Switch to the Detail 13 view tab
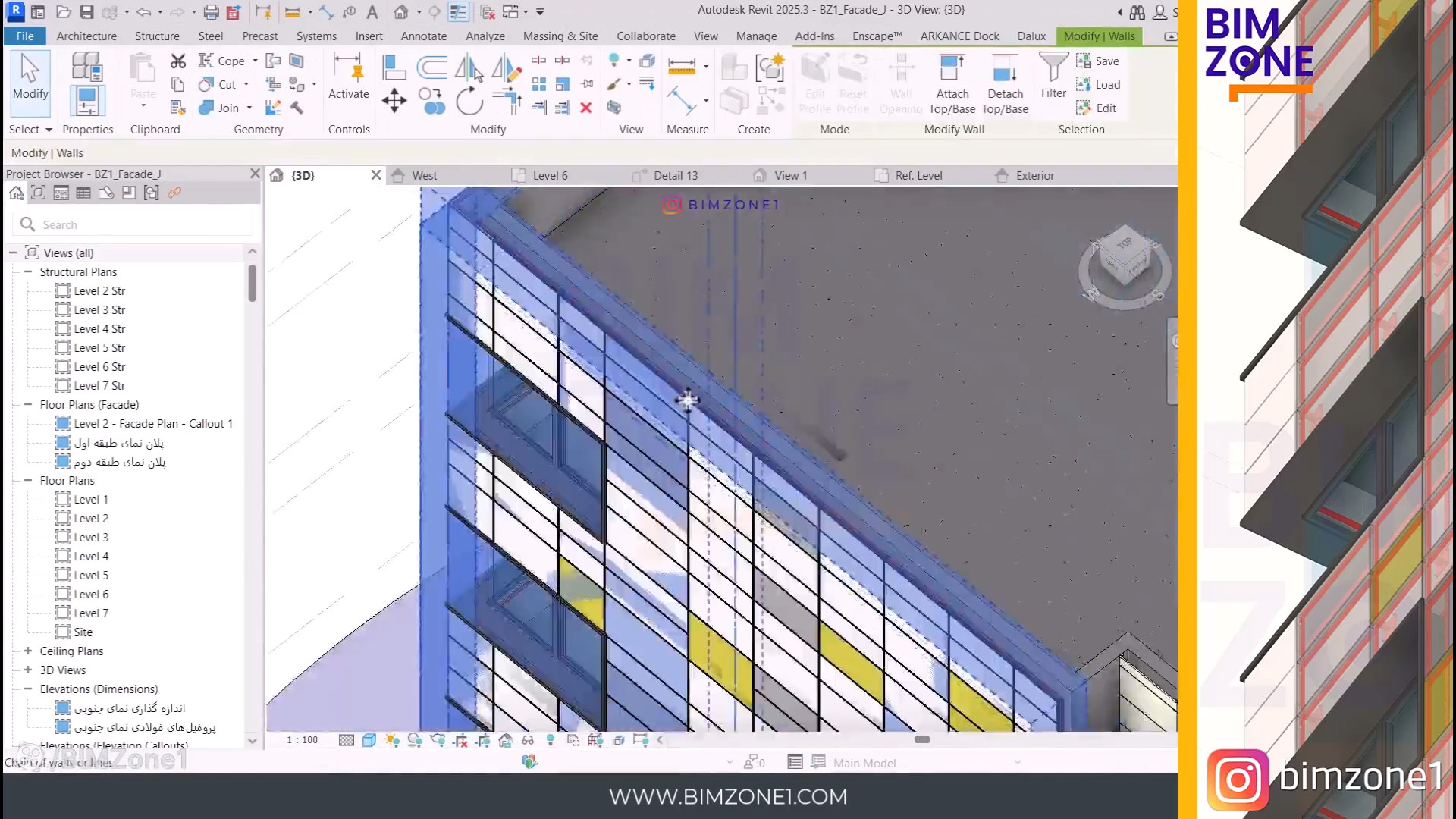This screenshot has width=1456, height=819. 676,175
